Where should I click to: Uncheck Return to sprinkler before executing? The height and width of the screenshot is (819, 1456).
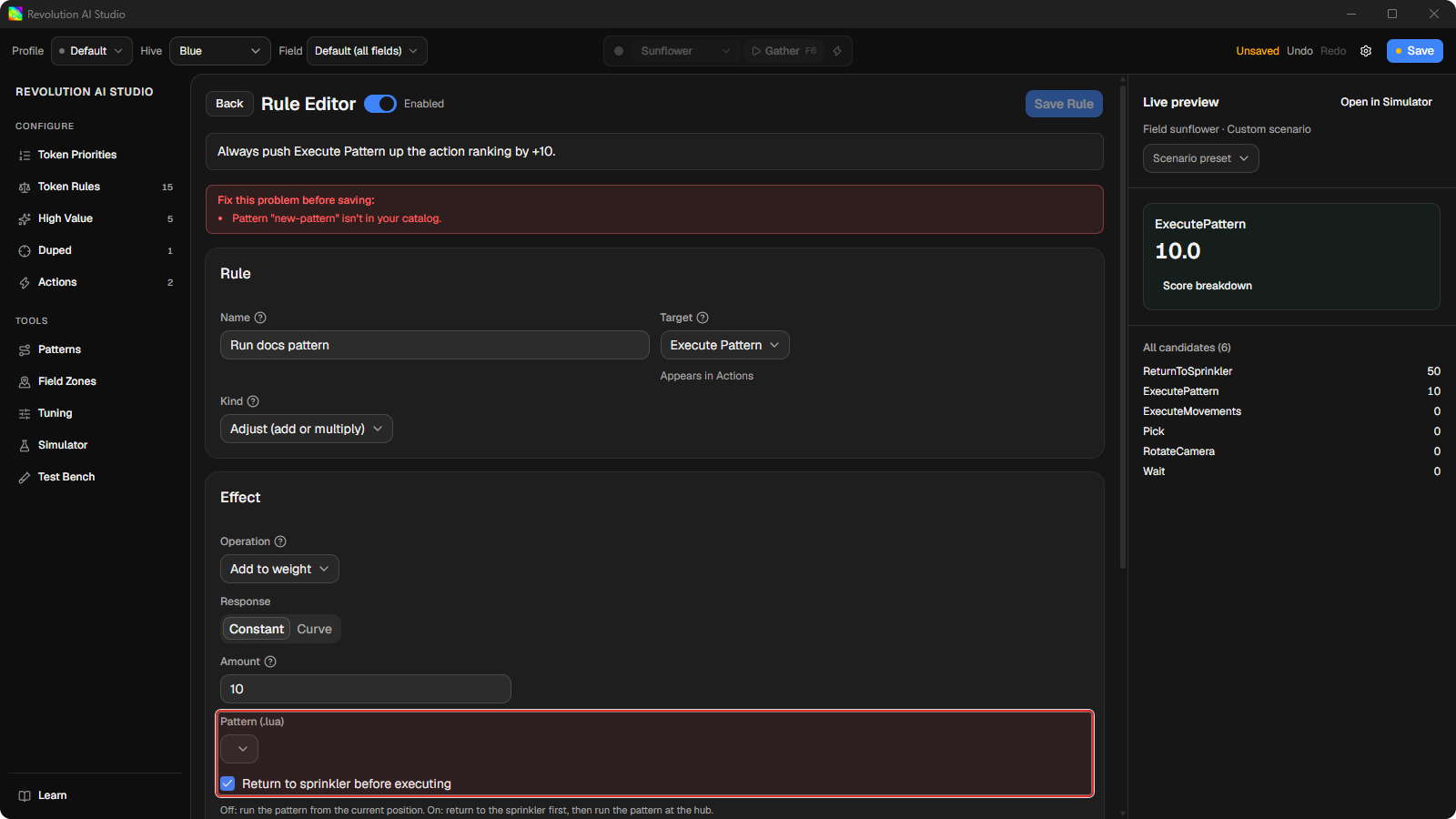coord(227,784)
